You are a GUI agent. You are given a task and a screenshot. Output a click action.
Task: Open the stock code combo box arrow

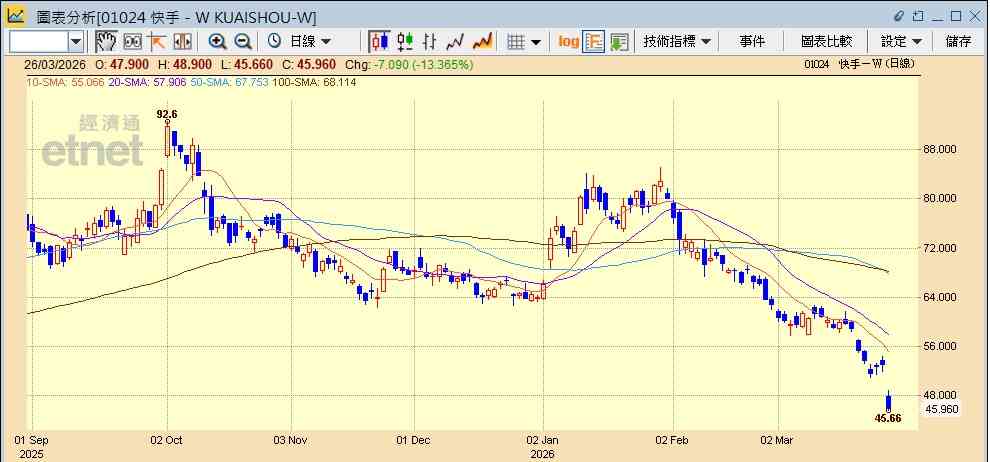(76, 42)
